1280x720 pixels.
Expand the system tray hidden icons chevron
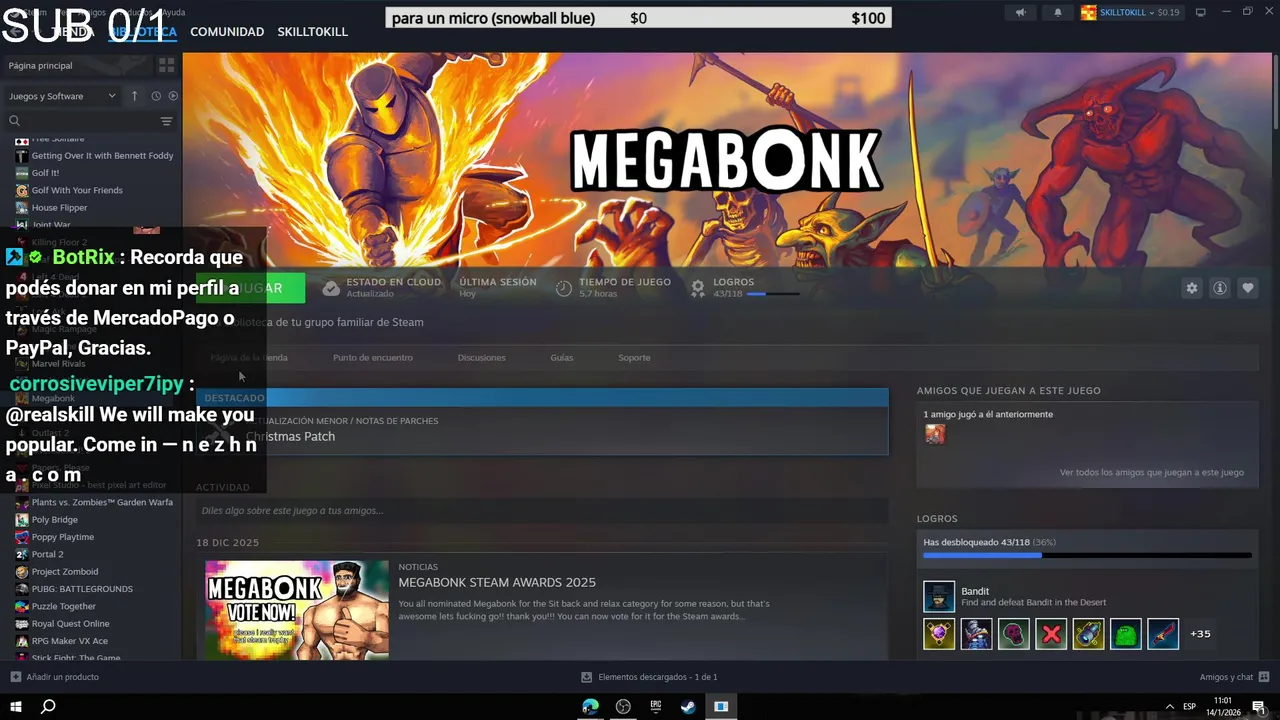click(1169, 706)
